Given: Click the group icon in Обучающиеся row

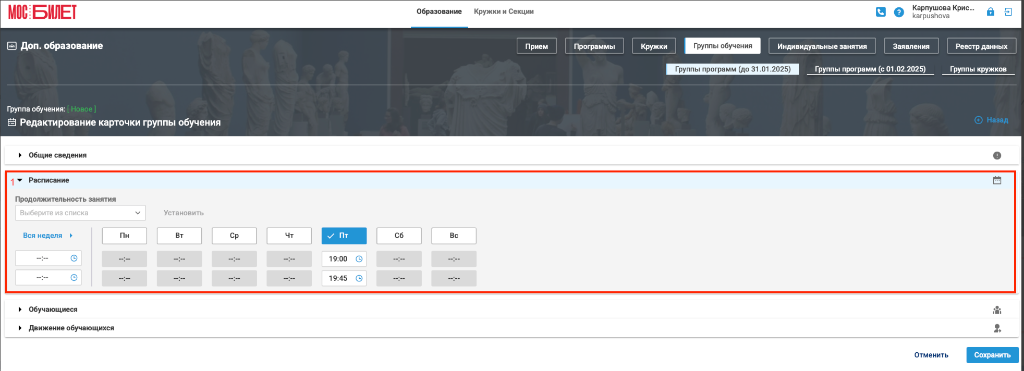Looking at the screenshot, I should click(x=997, y=310).
